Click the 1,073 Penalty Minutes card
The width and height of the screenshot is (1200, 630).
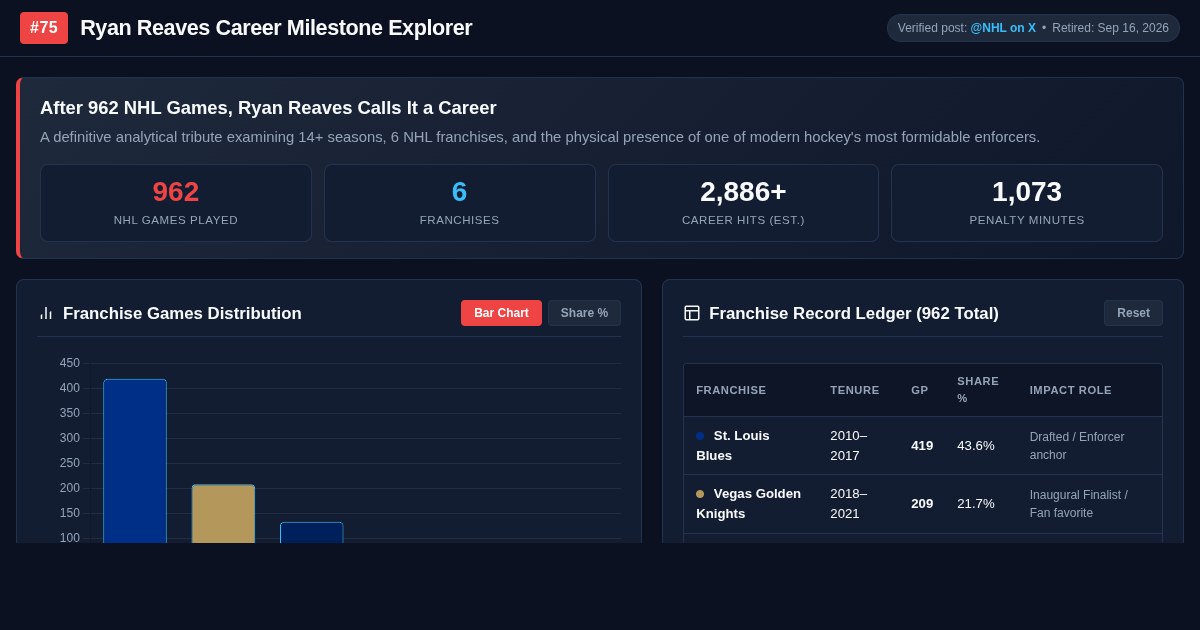click(x=1027, y=203)
